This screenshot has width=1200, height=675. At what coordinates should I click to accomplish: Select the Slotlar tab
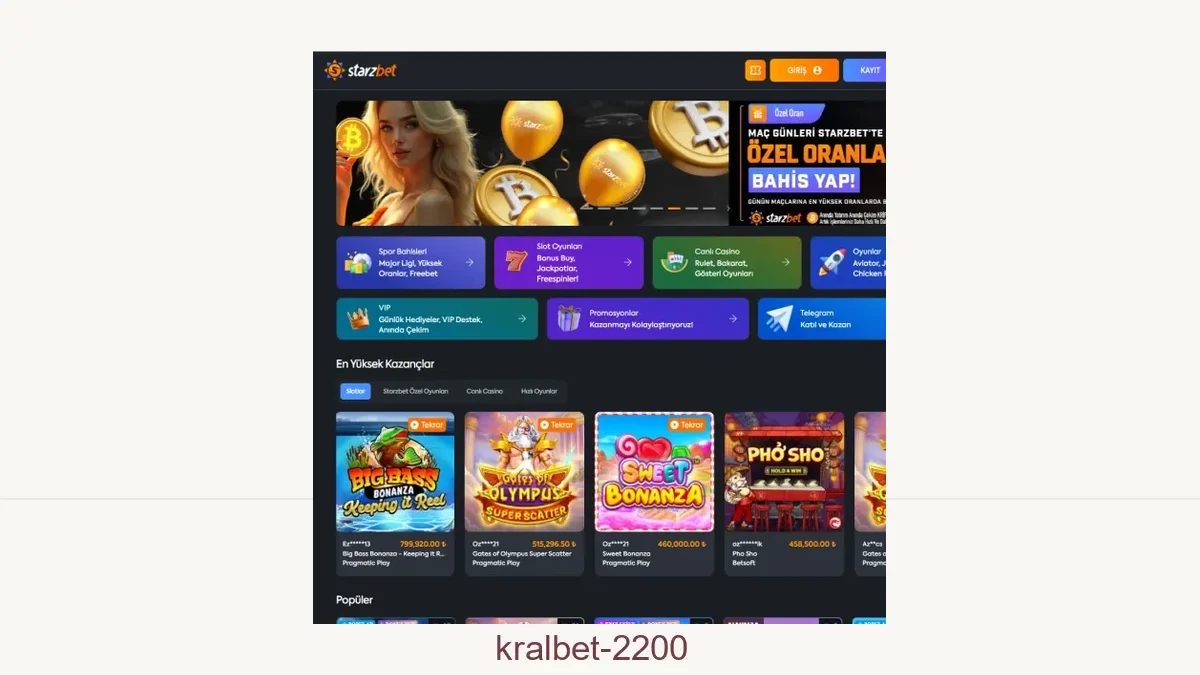(x=355, y=391)
